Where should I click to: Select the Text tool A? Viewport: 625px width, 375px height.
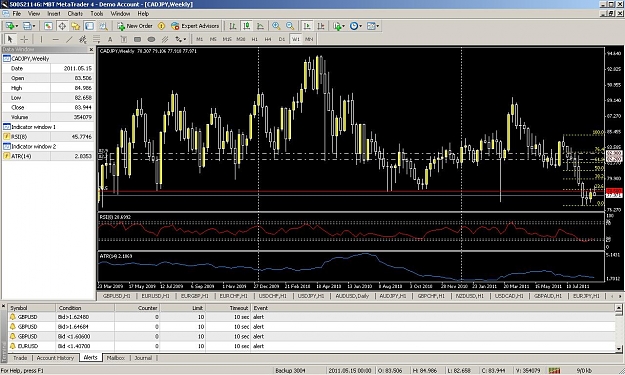click(110, 39)
